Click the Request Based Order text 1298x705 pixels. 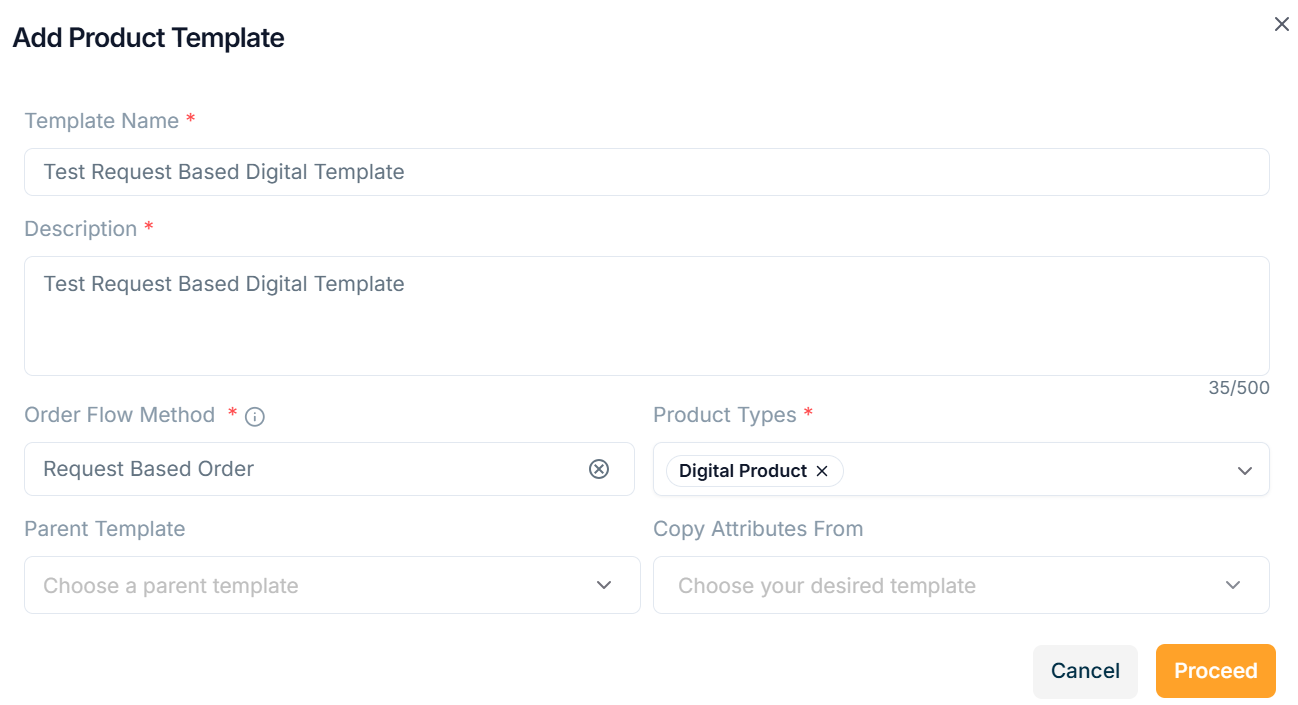(x=149, y=469)
